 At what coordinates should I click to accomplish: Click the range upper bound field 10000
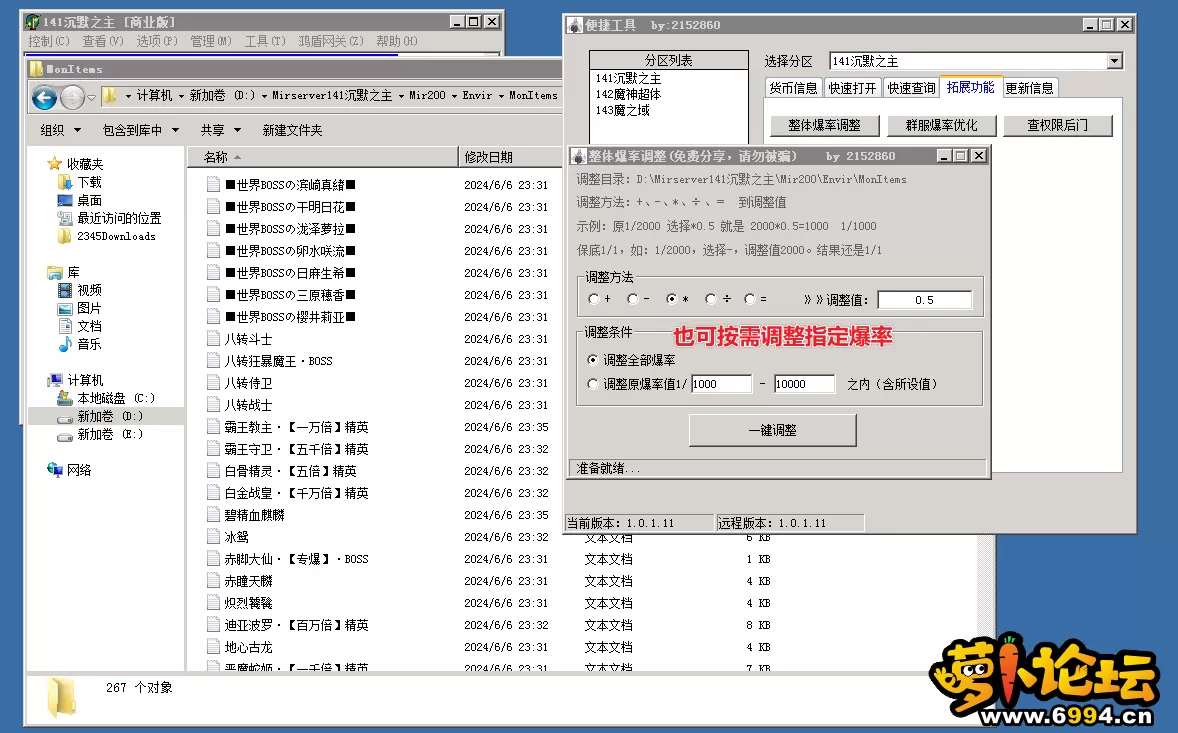pyautogui.click(x=804, y=384)
